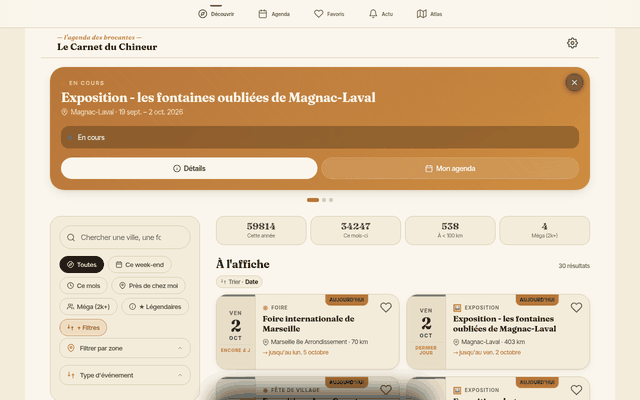
Task: Click the calendar icon on Mon agenda
Action: pyautogui.click(x=429, y=168)
